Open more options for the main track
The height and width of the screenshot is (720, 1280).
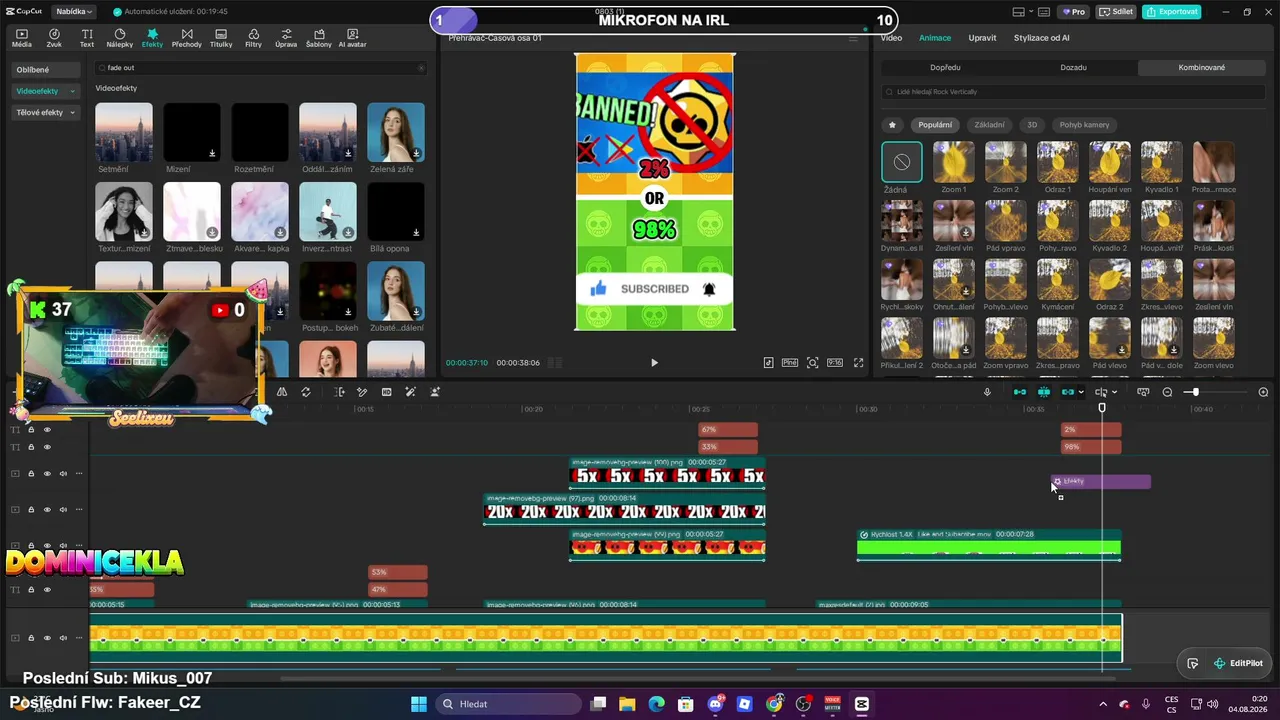(x=79, y=638)
